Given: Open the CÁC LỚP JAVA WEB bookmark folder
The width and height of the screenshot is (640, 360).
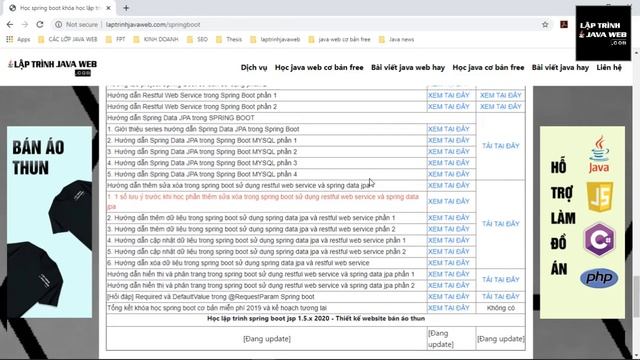Looking at the screenshot, I should 68,40.
